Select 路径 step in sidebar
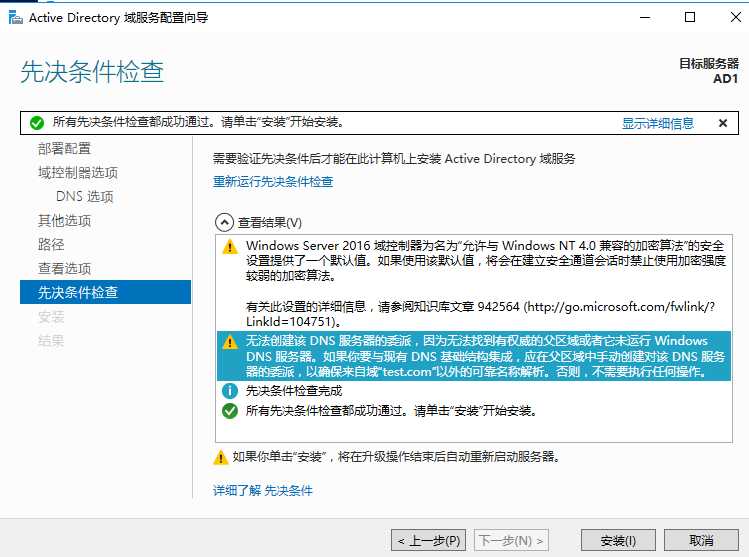 point(51,244)
